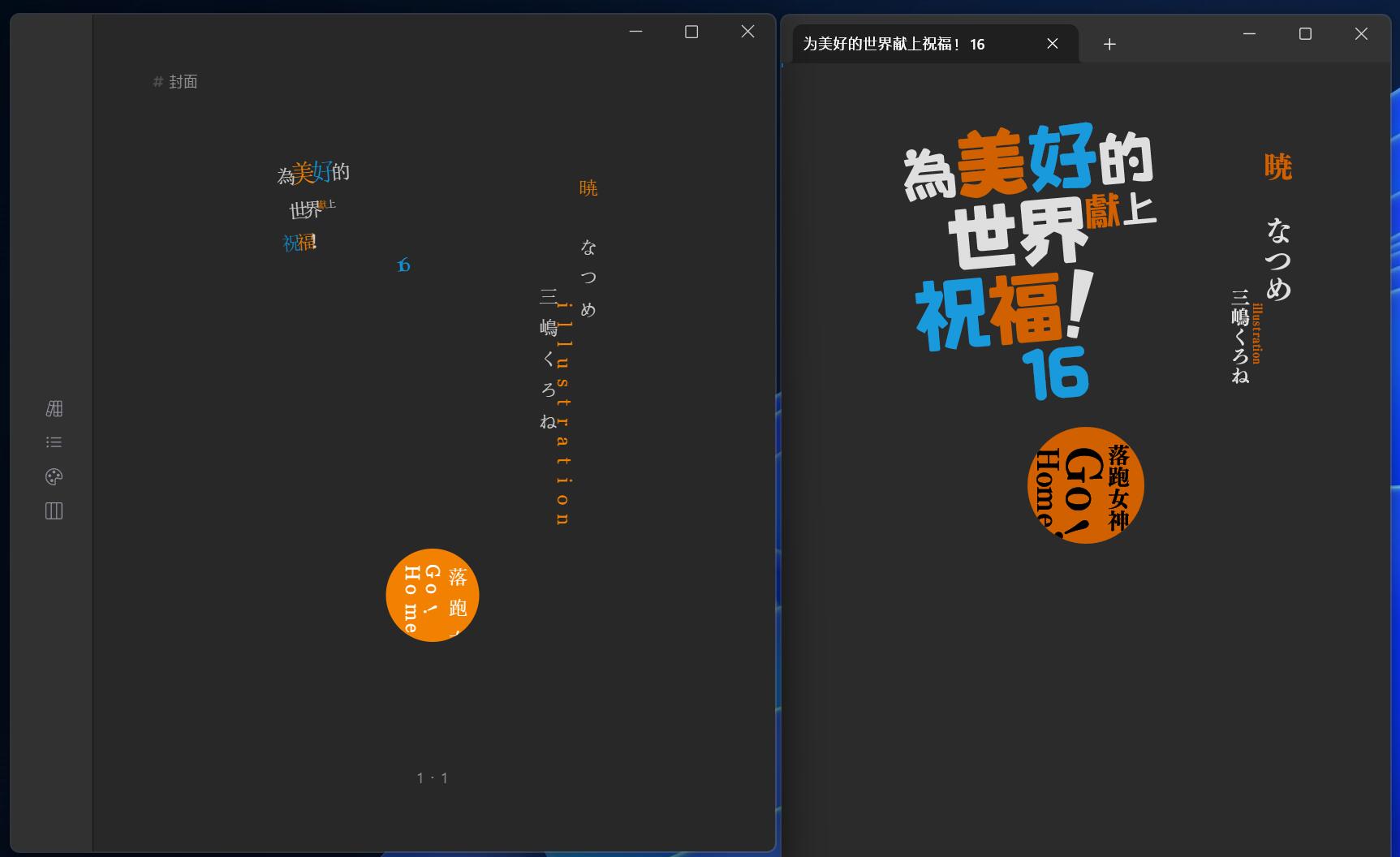Screen dimensions: 1400x857
Task: Open the table of contents list icon
Action: click(x=54, y=442)
